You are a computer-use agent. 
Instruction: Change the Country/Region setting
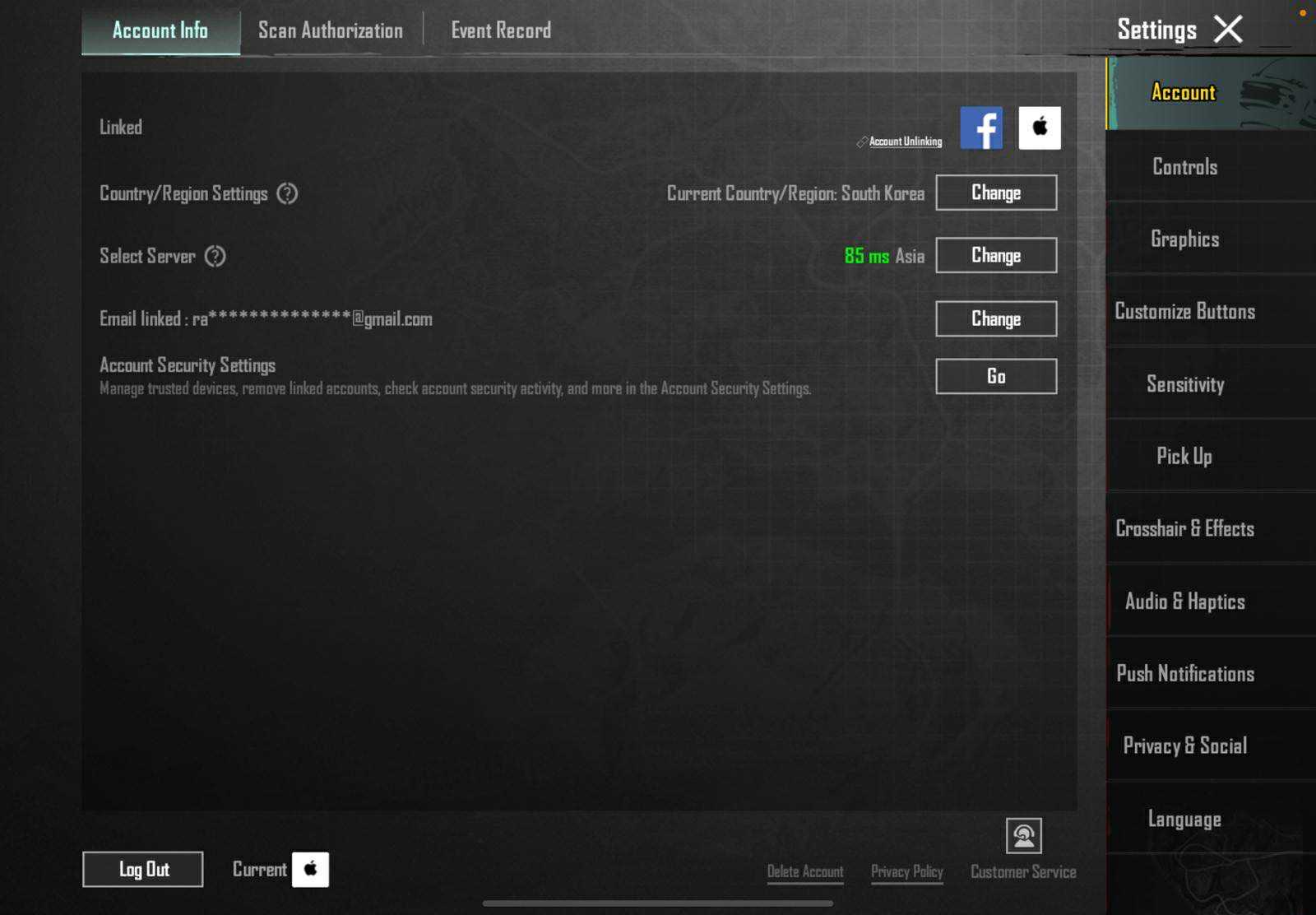coord(996,193)
